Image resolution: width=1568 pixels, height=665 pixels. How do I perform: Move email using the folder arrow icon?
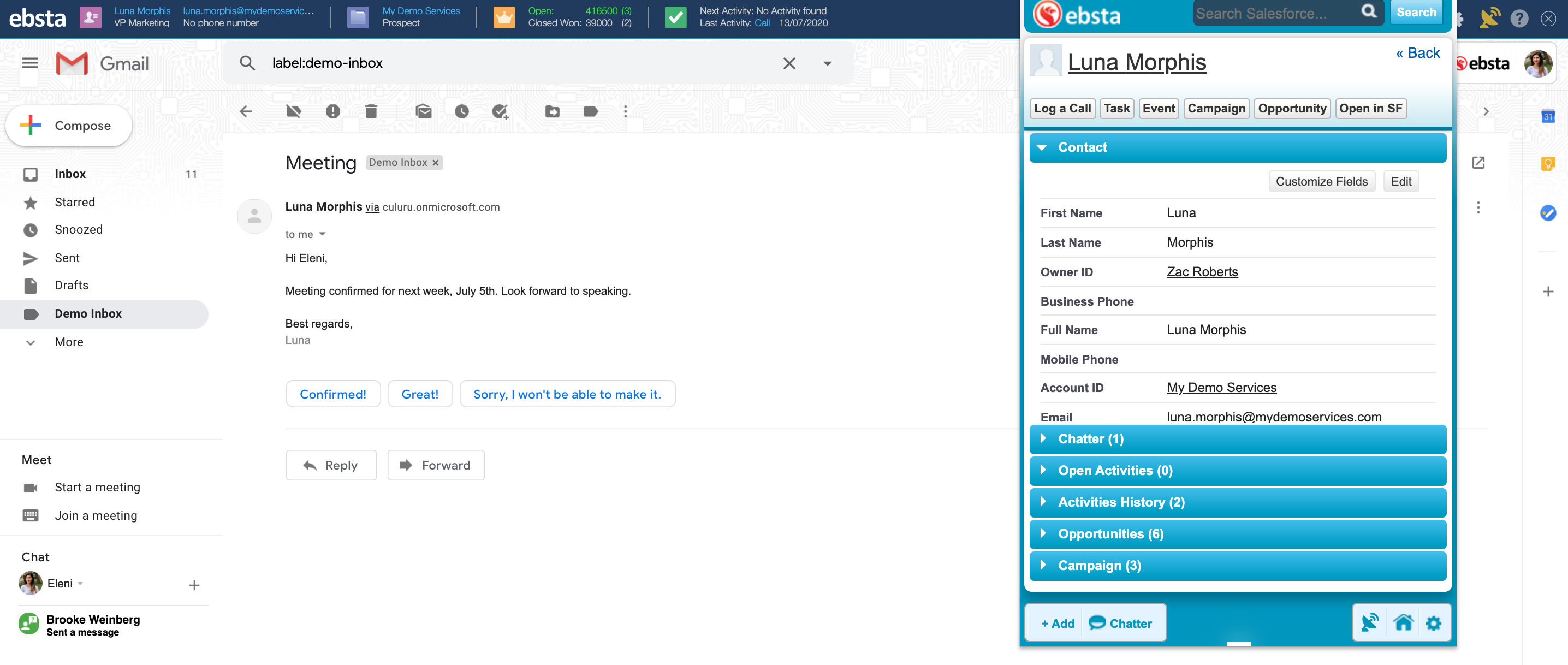(x=553, y=111)
